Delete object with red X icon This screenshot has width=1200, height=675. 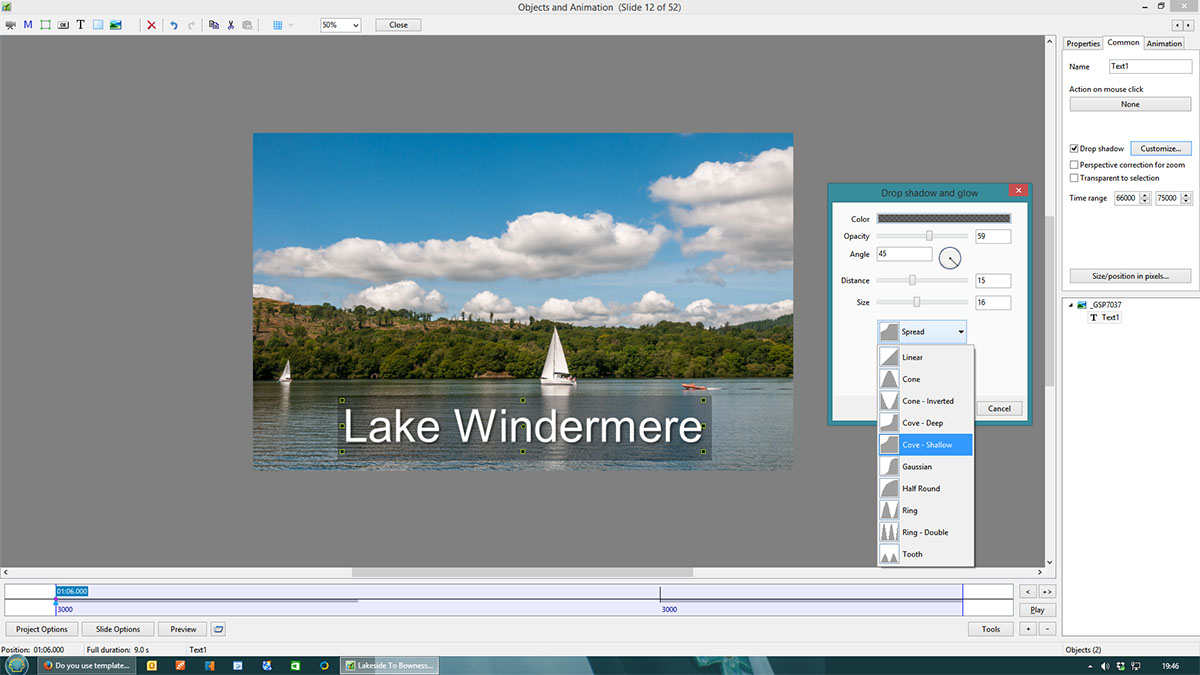point(151,25)
